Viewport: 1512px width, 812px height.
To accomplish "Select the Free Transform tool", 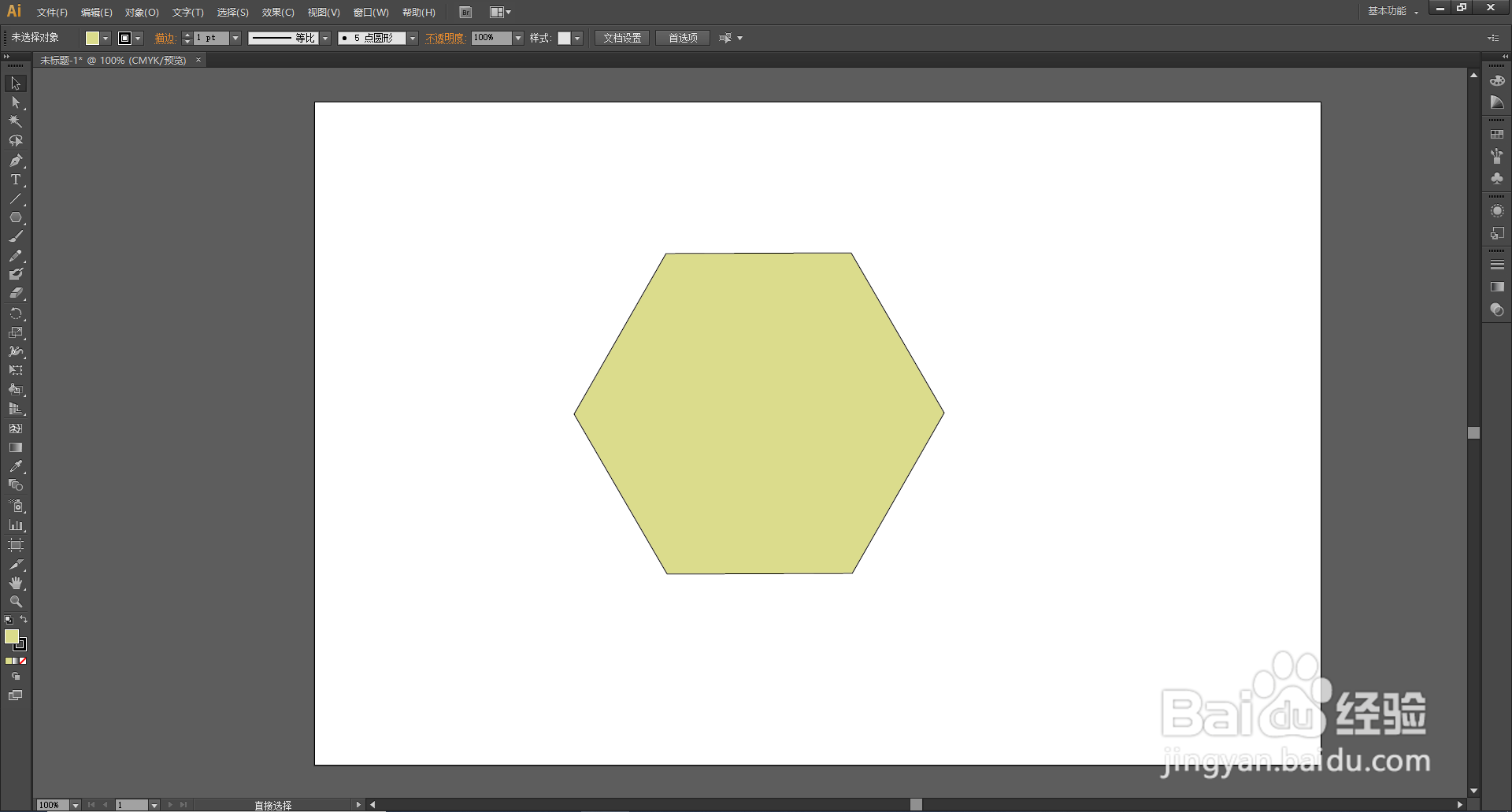I will (16, 370).
